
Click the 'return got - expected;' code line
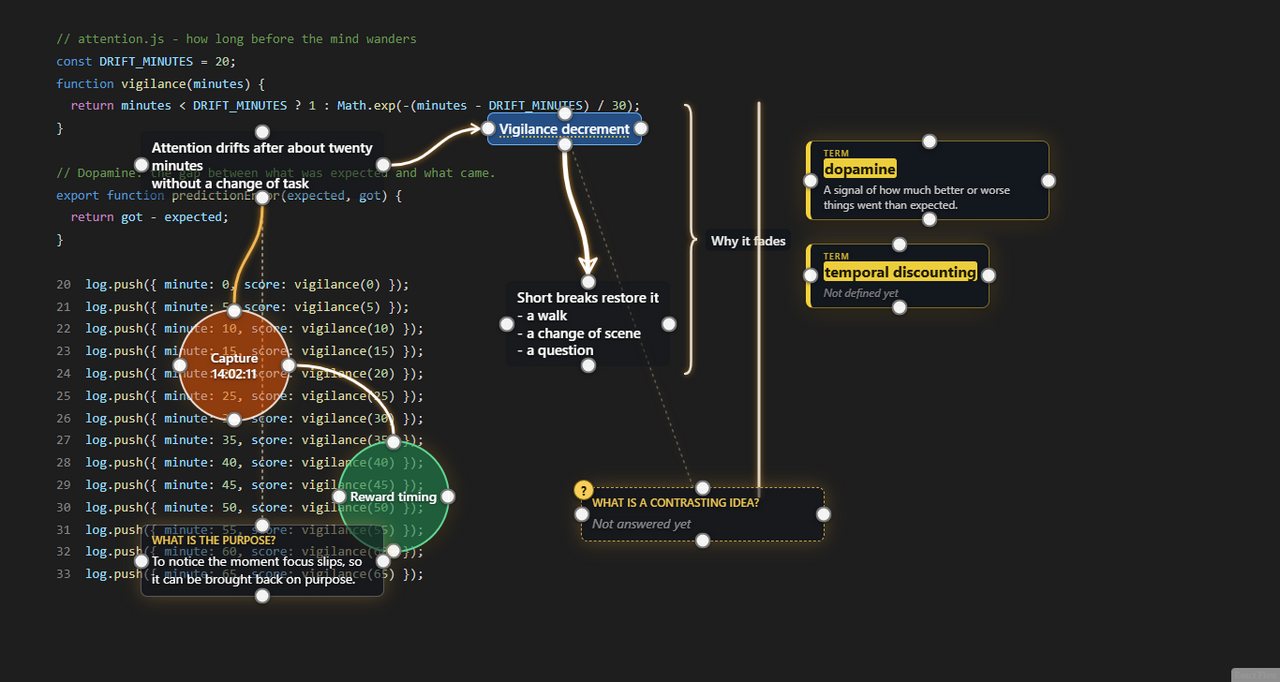pos(149,217)
